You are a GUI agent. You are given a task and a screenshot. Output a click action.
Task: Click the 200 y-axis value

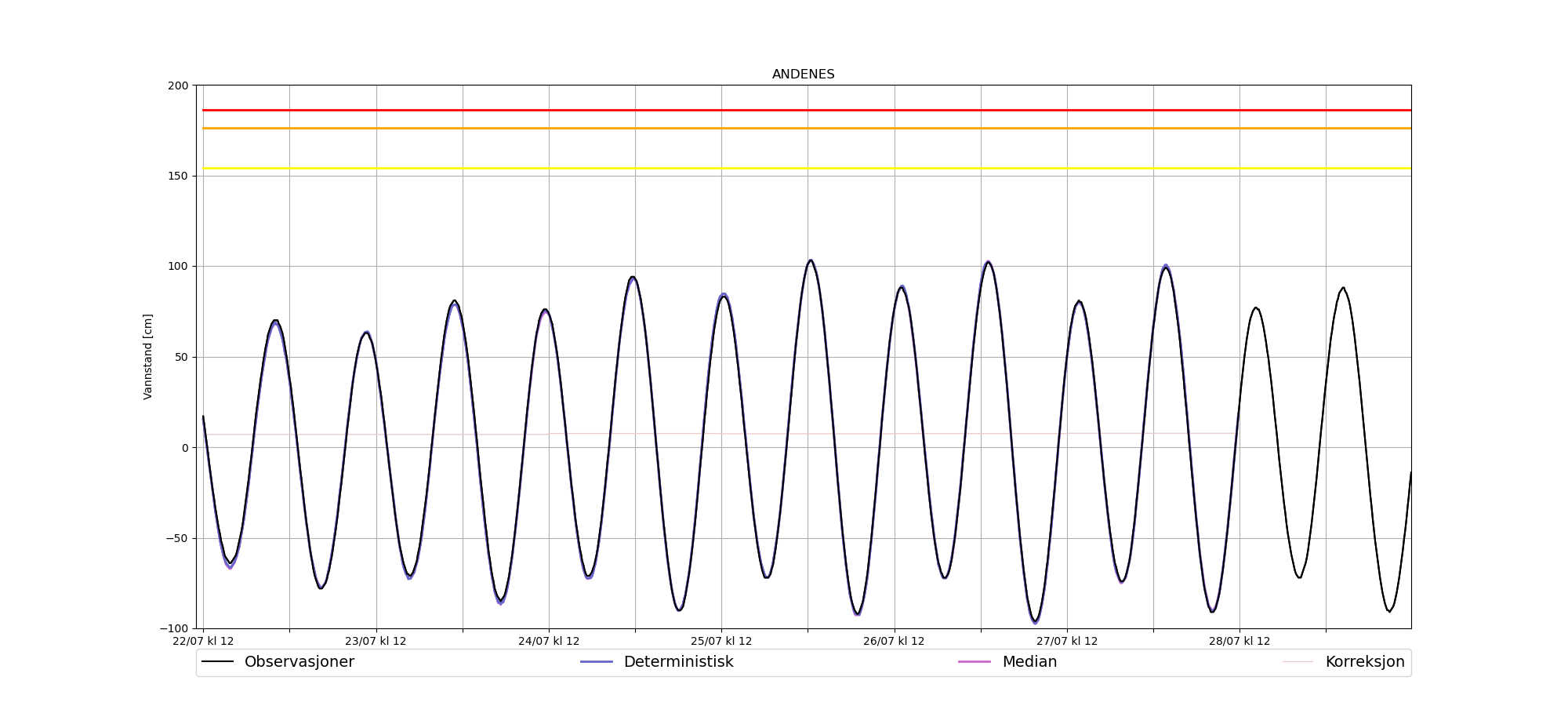(178, 86)
